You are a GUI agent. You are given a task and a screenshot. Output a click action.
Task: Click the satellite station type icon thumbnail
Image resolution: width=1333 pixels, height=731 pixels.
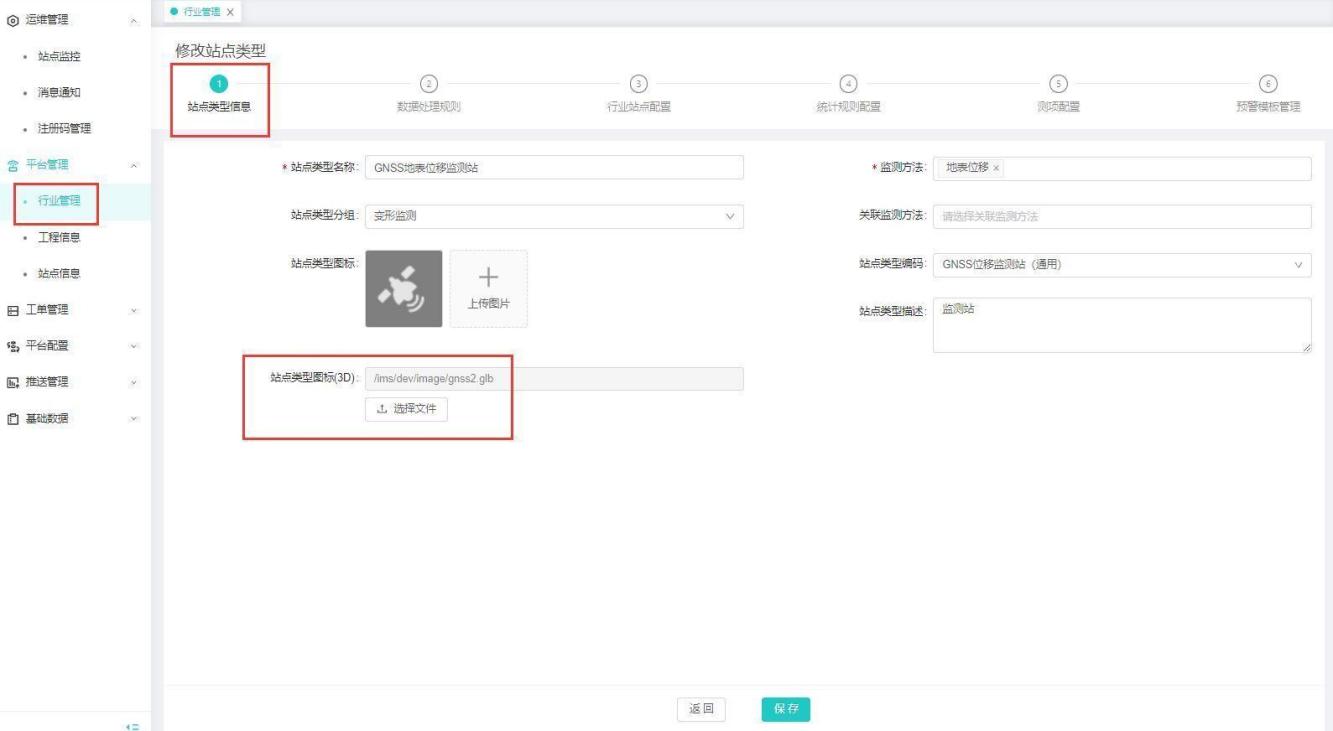403,289
